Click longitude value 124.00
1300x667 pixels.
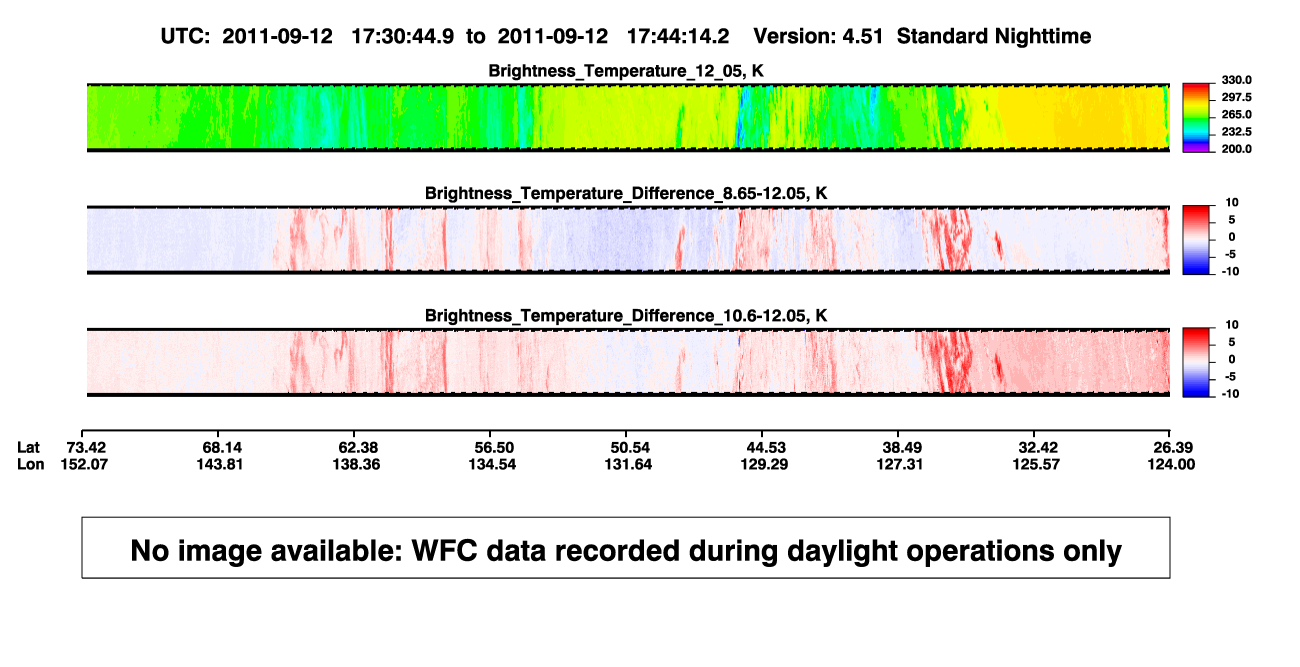click(x=1170, y=465)
